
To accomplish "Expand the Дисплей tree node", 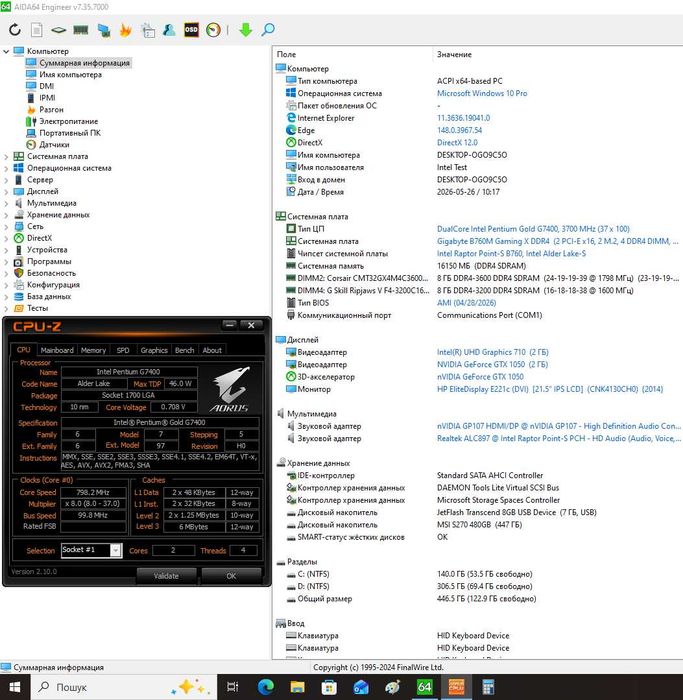I will point(6,192).
